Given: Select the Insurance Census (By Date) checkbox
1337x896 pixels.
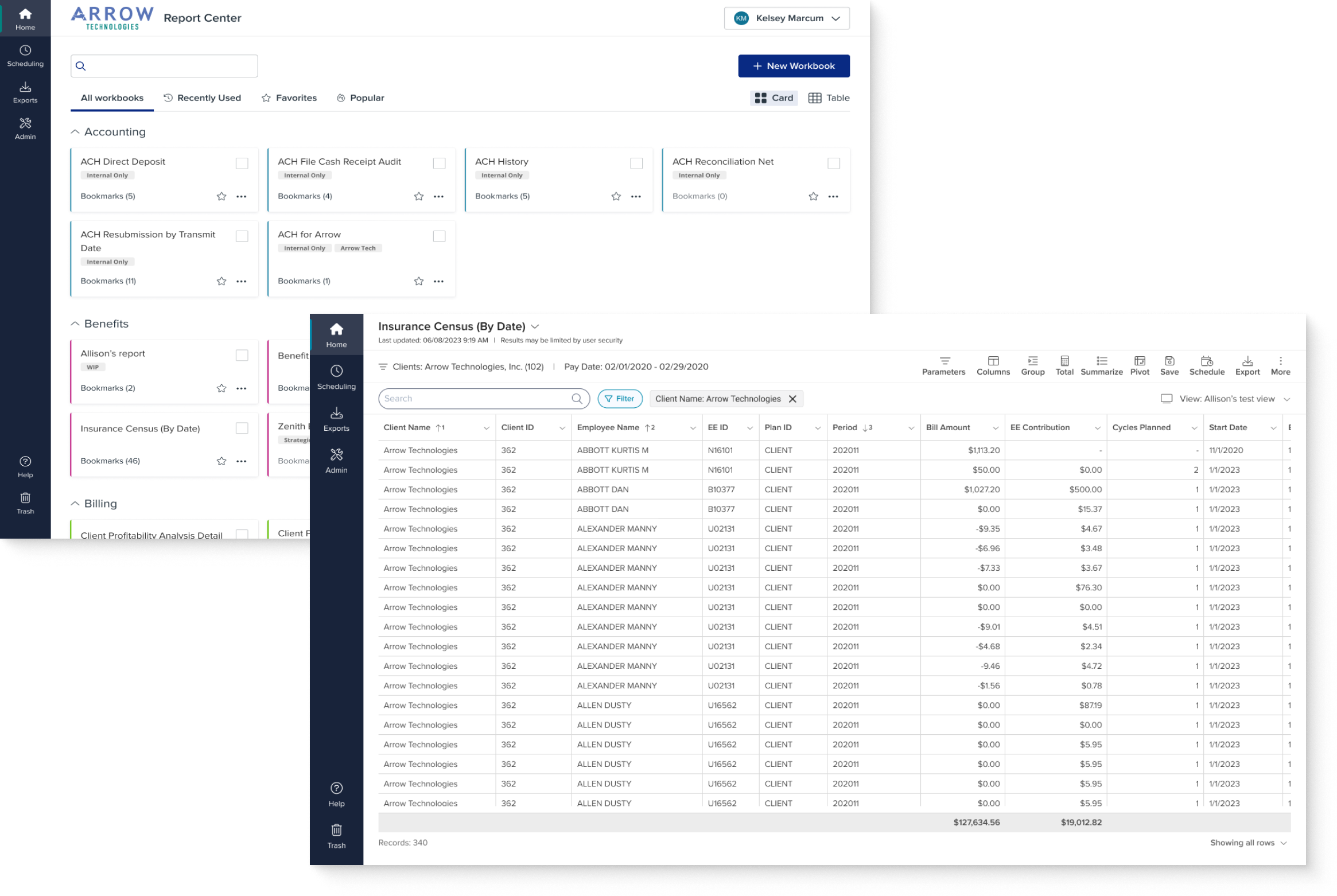Looking at the screenshot, I should 241,428.
